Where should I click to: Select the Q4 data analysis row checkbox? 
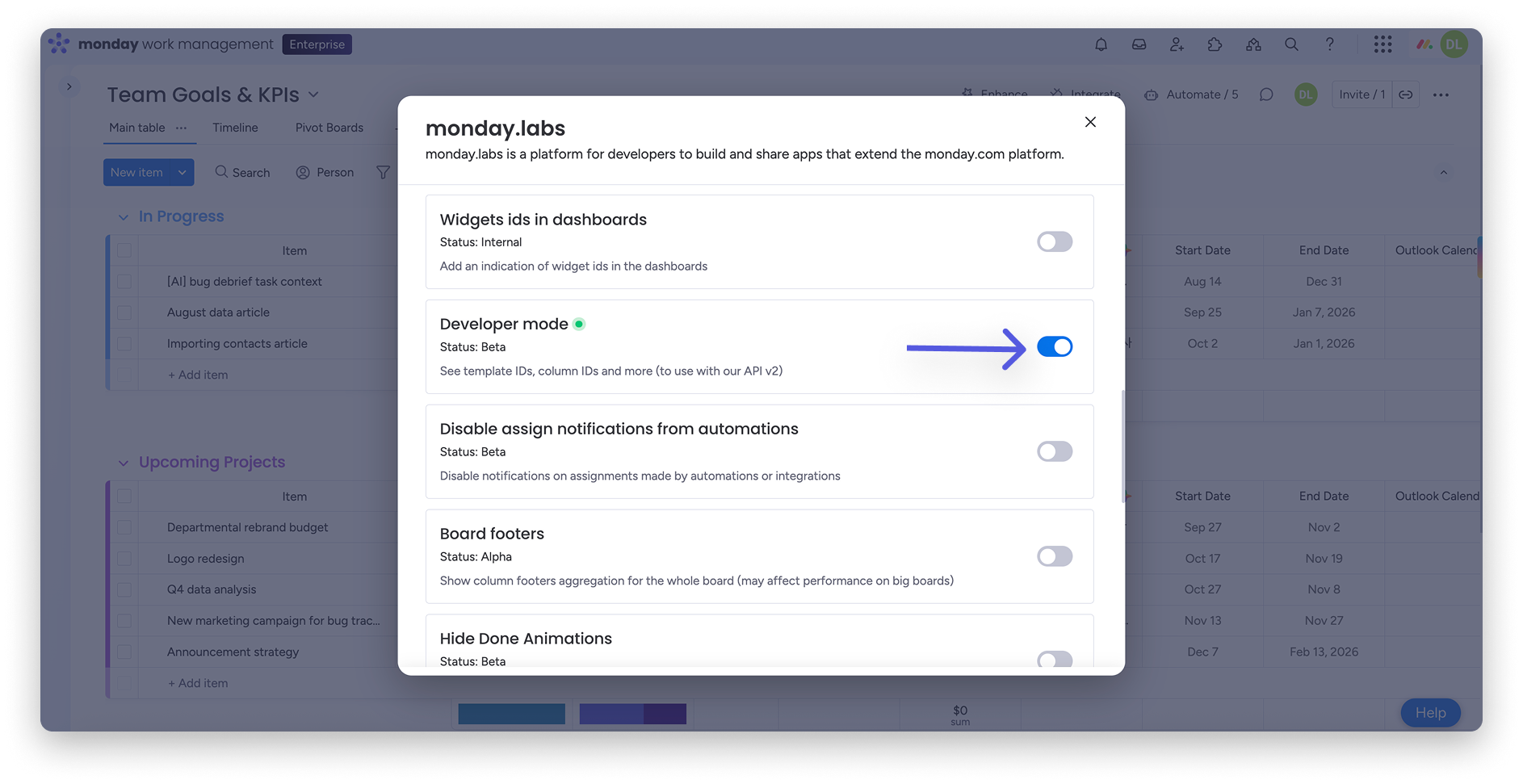click(x=124, y=589)
